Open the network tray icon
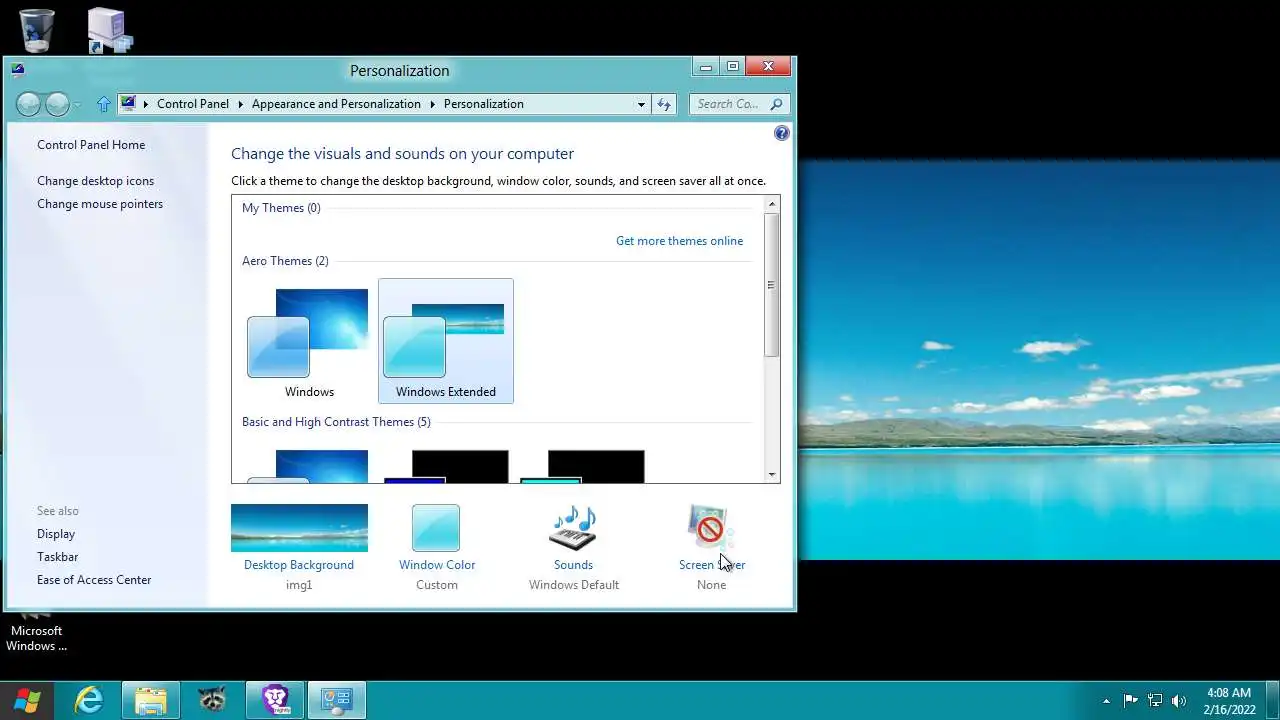The width and height of the screenshot is (1280, 720). (1155, 701)
